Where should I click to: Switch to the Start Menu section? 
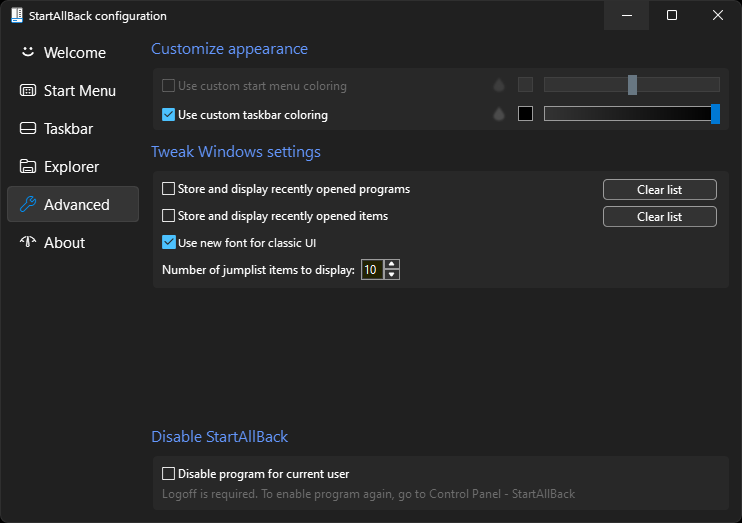tap(73, 90)
